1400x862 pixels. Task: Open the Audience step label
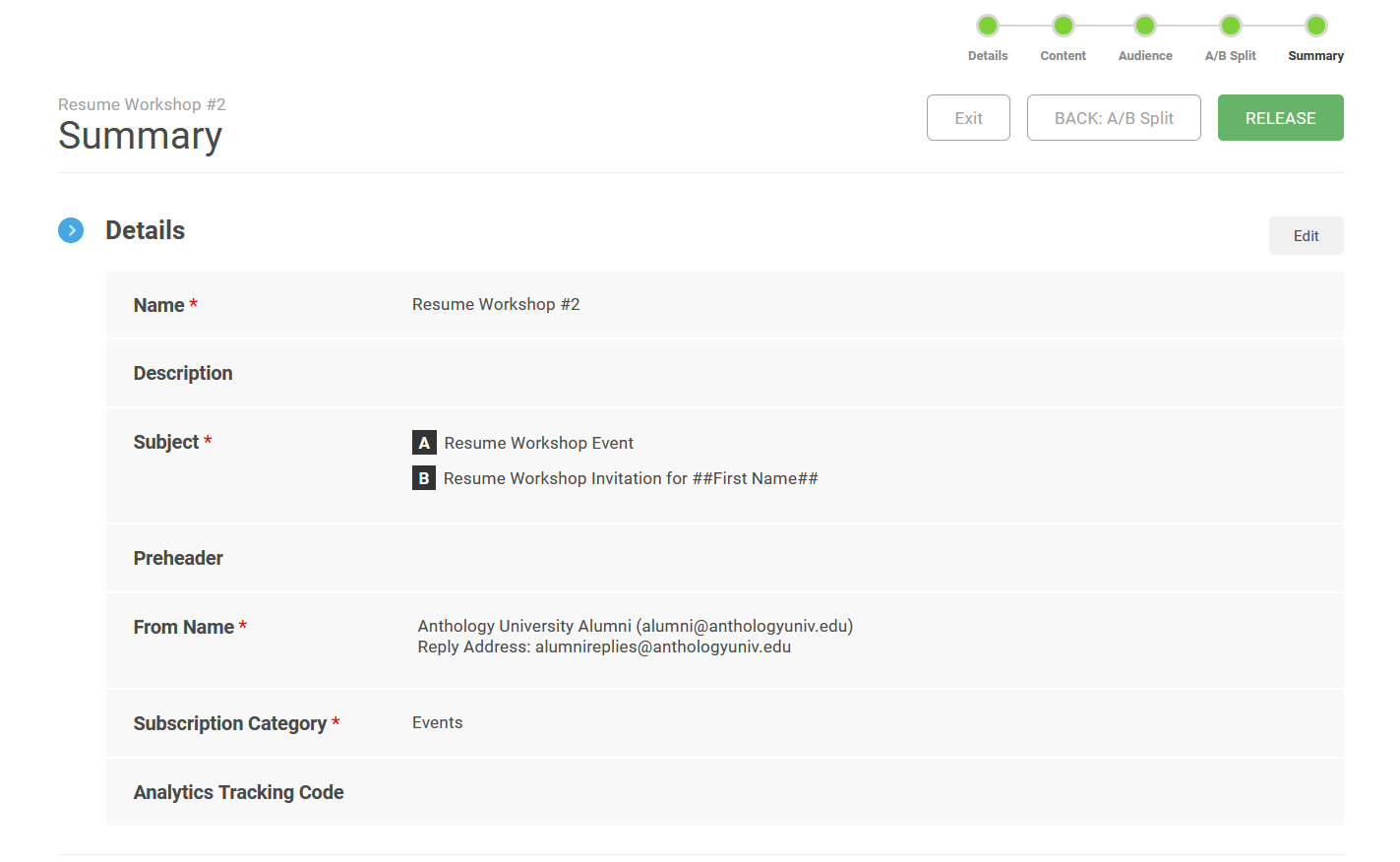1145,56
